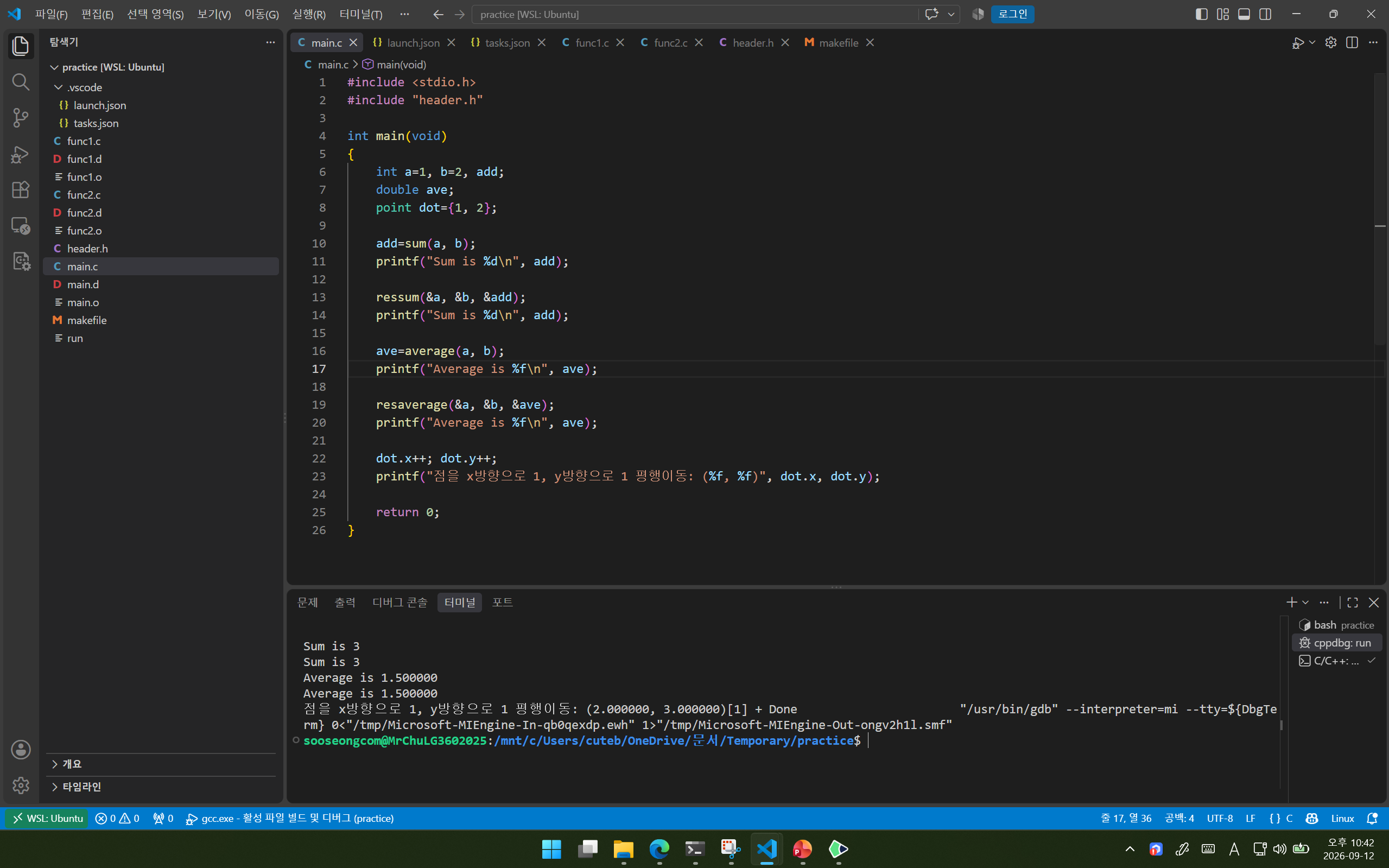The image size is (1389, 868).
Task: Open the Search view in activity bar
Action: point(21,81)
